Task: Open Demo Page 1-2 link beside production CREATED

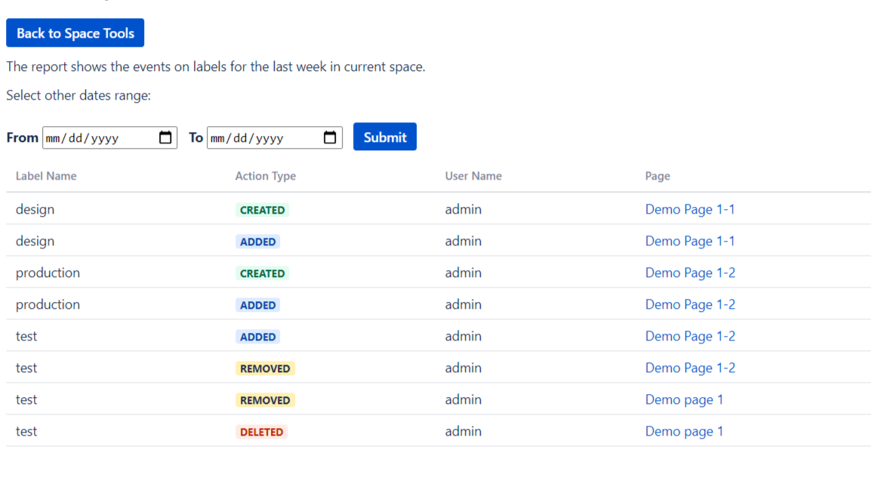Action: [690, 273]
